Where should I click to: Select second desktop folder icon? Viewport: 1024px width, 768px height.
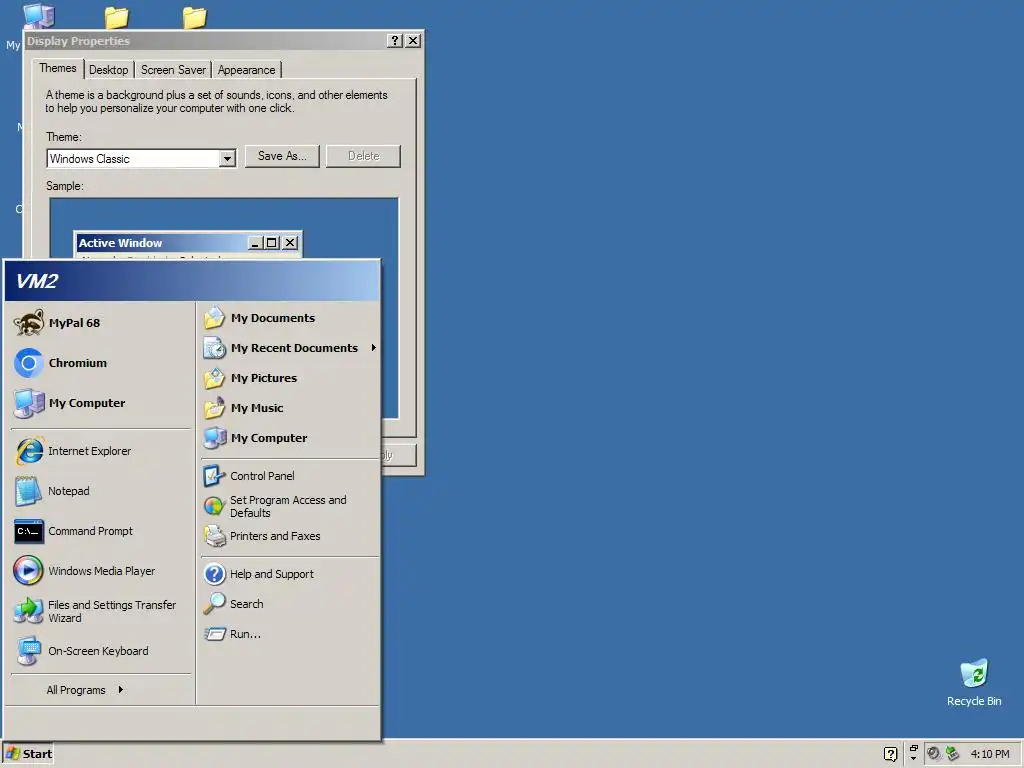(117, 17)
